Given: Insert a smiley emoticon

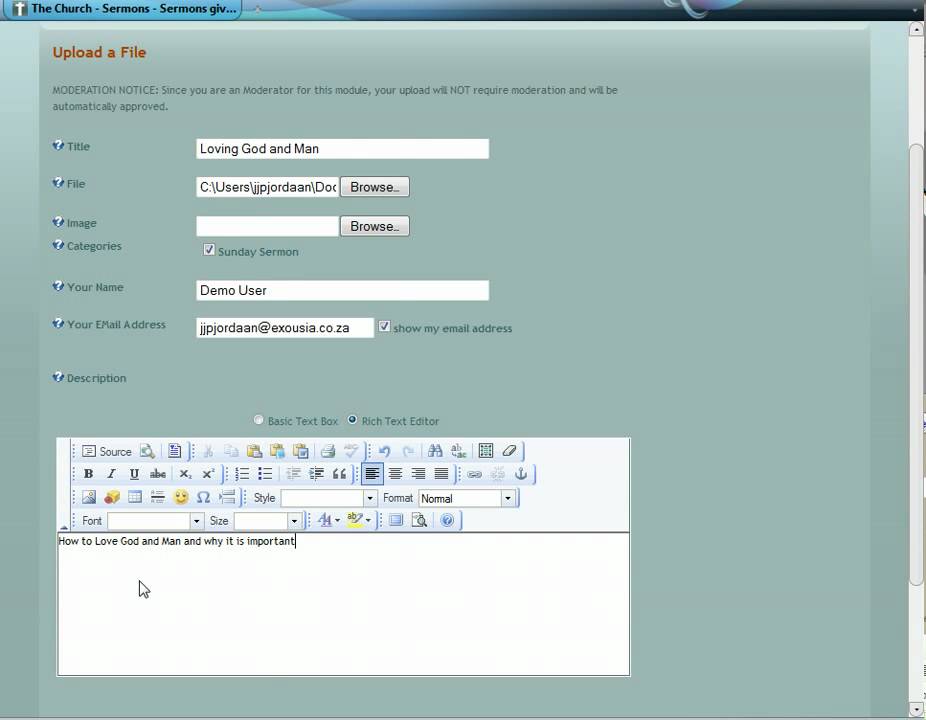Looking at the screenshot, I should point(181,497).
